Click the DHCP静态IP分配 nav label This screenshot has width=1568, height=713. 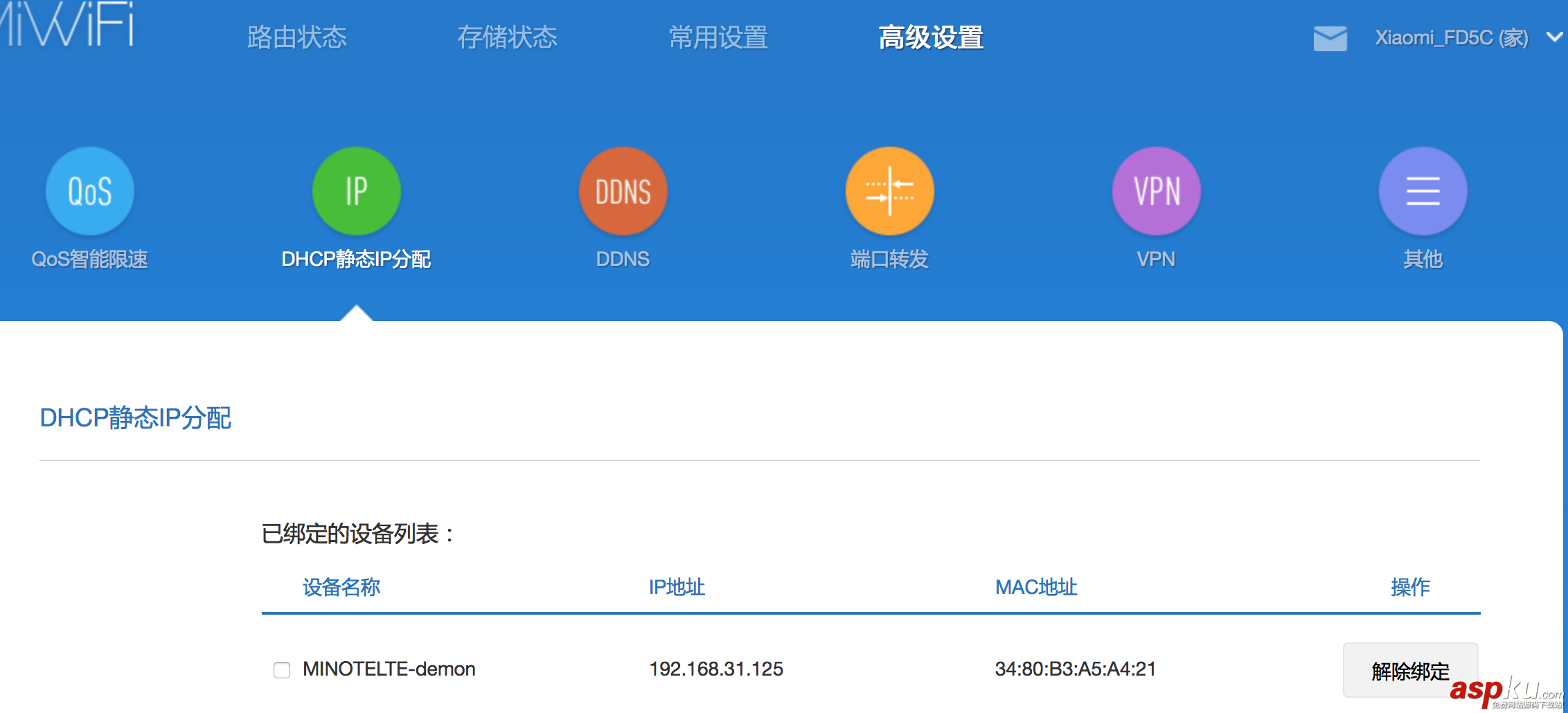(357, 259)
